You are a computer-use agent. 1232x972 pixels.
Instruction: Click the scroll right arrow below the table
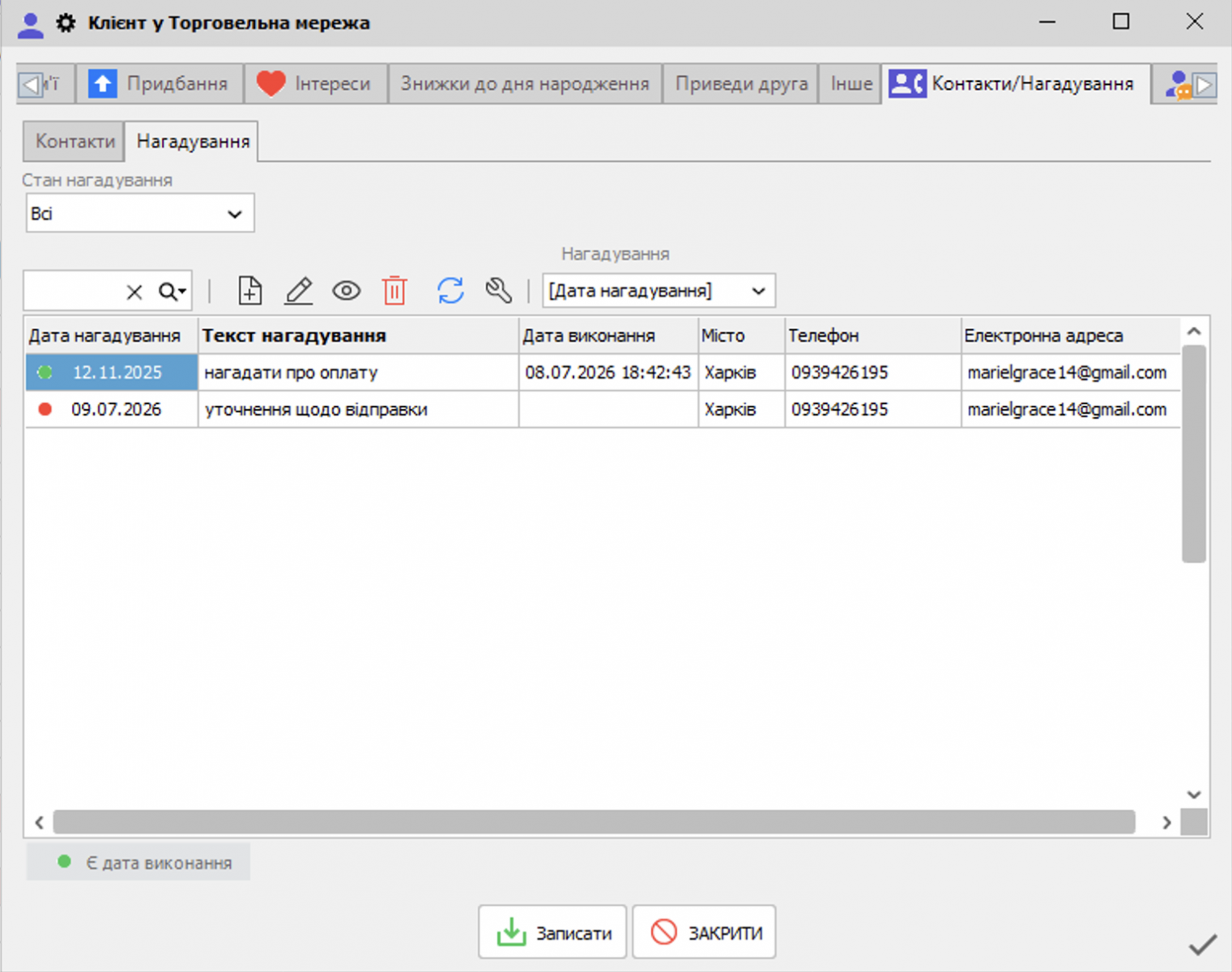(x=1166, y=822)
